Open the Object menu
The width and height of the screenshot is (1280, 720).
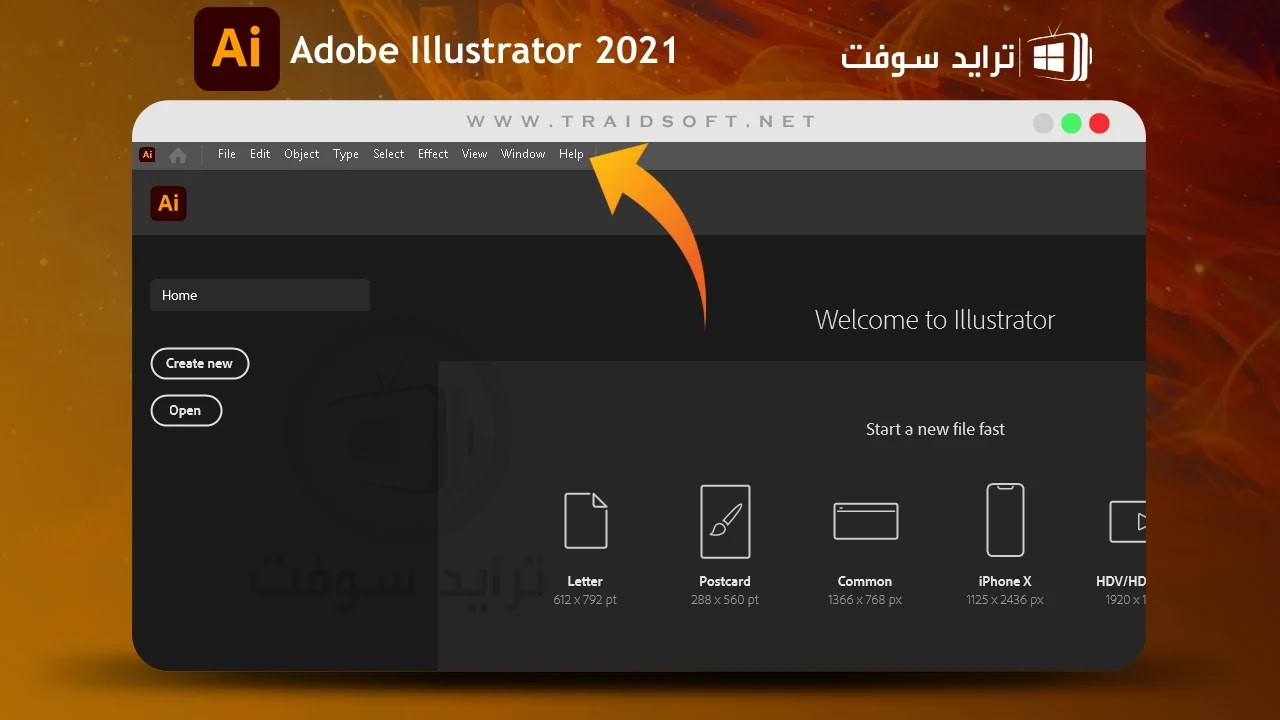(302, 154)
